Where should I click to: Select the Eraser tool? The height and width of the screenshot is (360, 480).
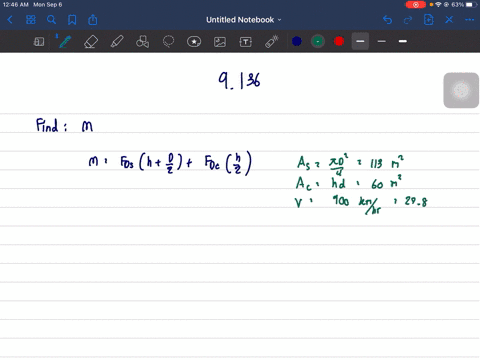click(91, 42)
